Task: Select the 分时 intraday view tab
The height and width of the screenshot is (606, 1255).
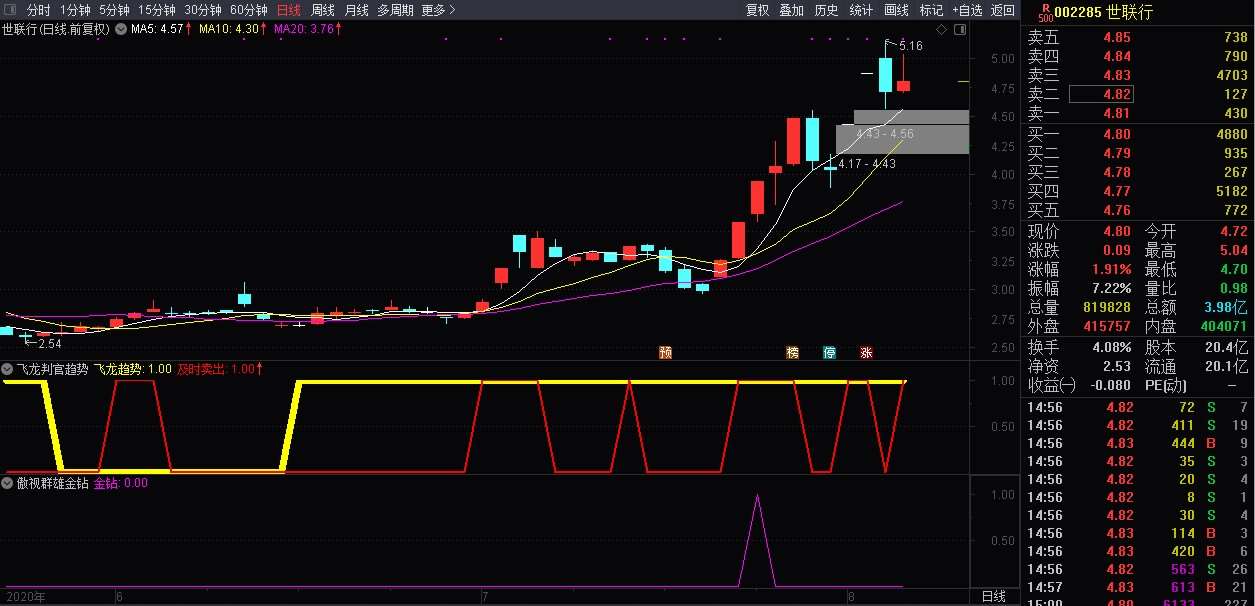Action: 39,10
